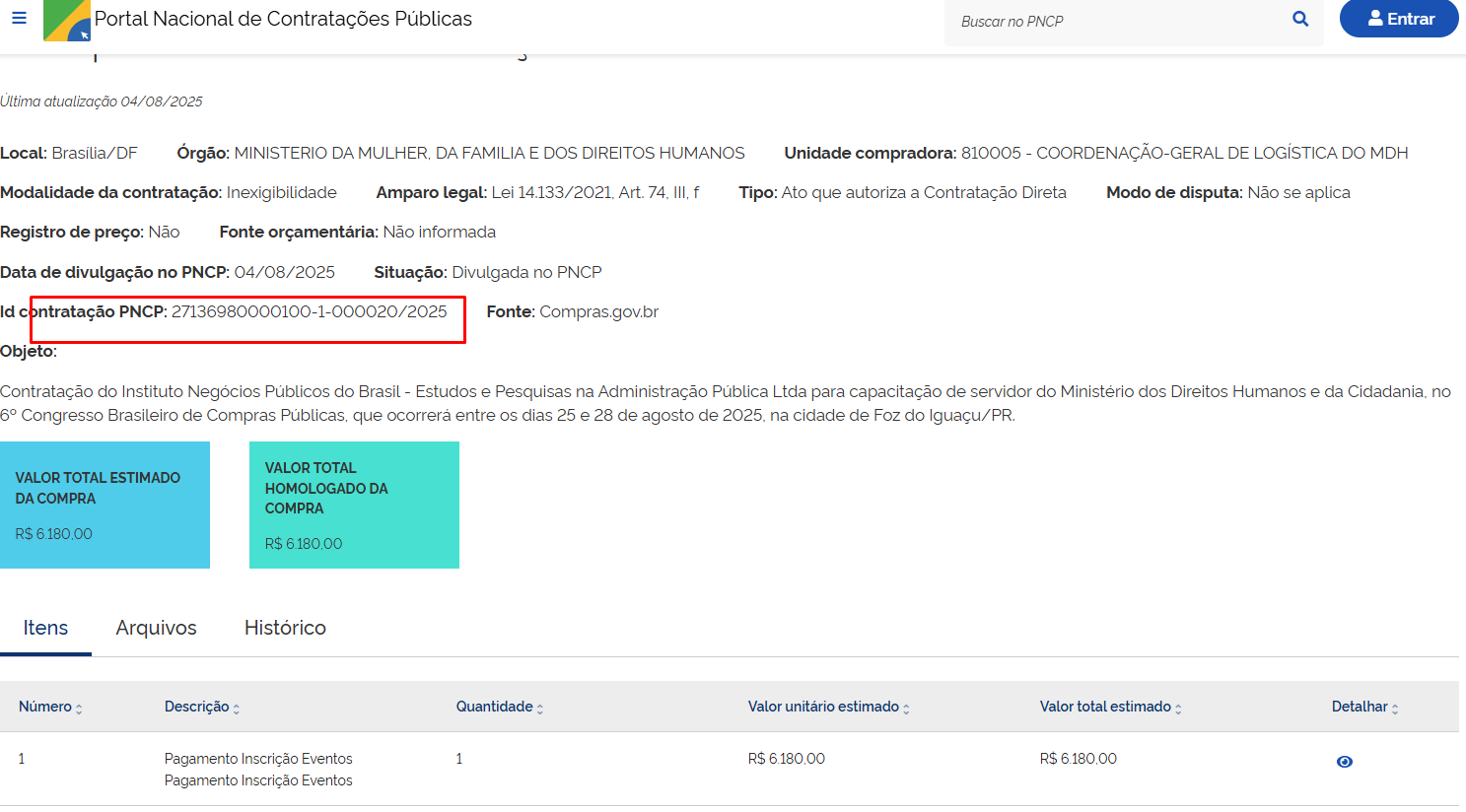Focus the Buscar no PNCP search field
This screenshot has height=812, width=1466.
[1114, 22]
